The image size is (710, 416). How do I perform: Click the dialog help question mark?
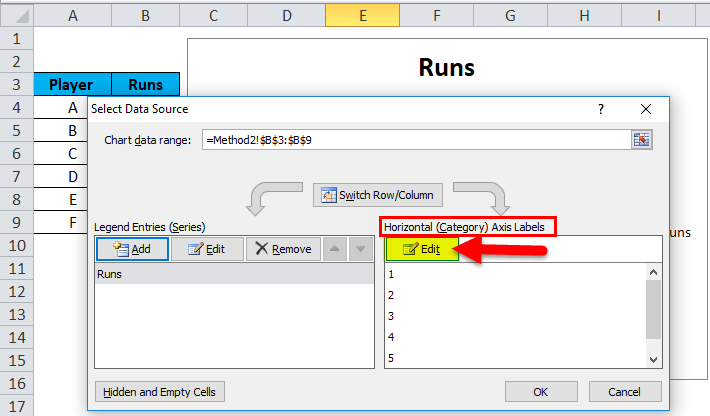click(601, 109)
